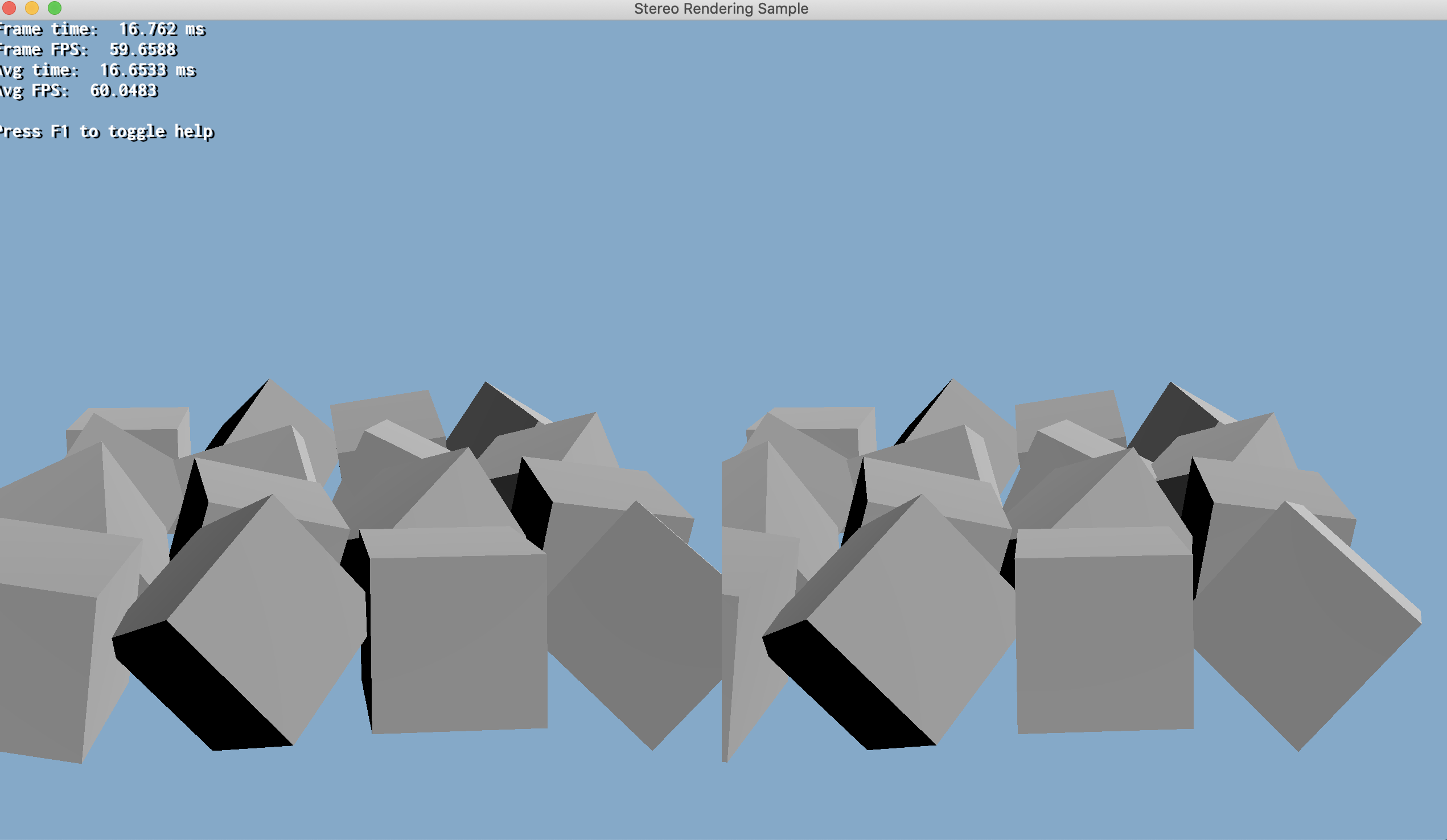This screenshot has height=840, width=1447.
Task: Click the yellow minimize window button
Action: point(31,8)
